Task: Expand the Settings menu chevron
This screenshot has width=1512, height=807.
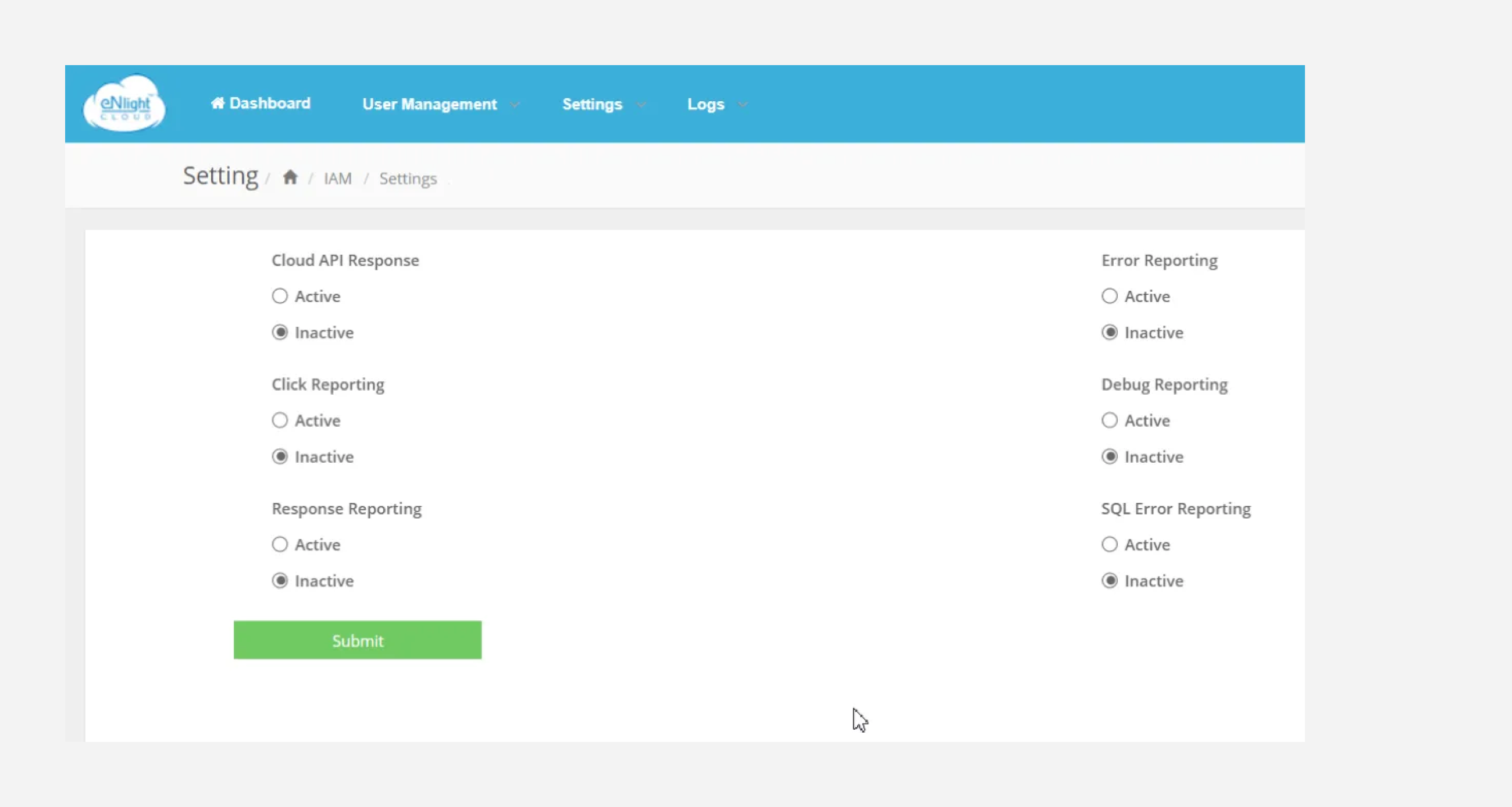Action: coord(641,105)
